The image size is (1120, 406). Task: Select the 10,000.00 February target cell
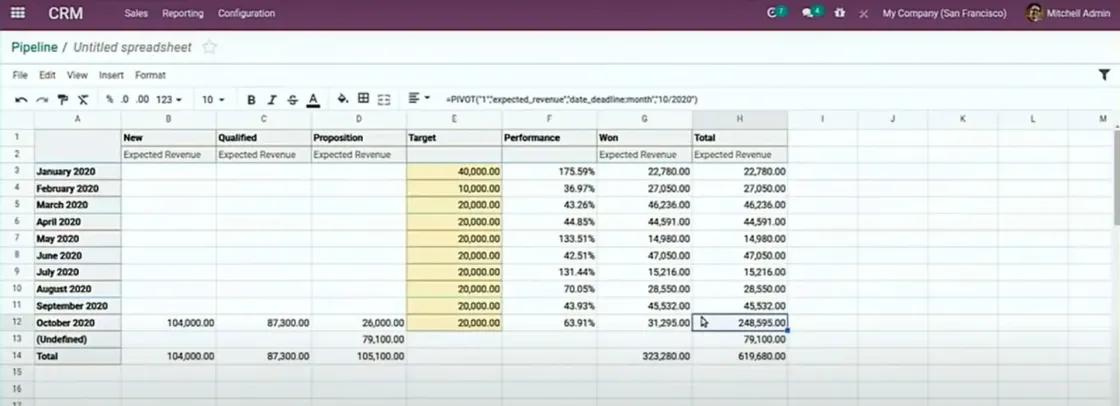[x=454, y=189]
